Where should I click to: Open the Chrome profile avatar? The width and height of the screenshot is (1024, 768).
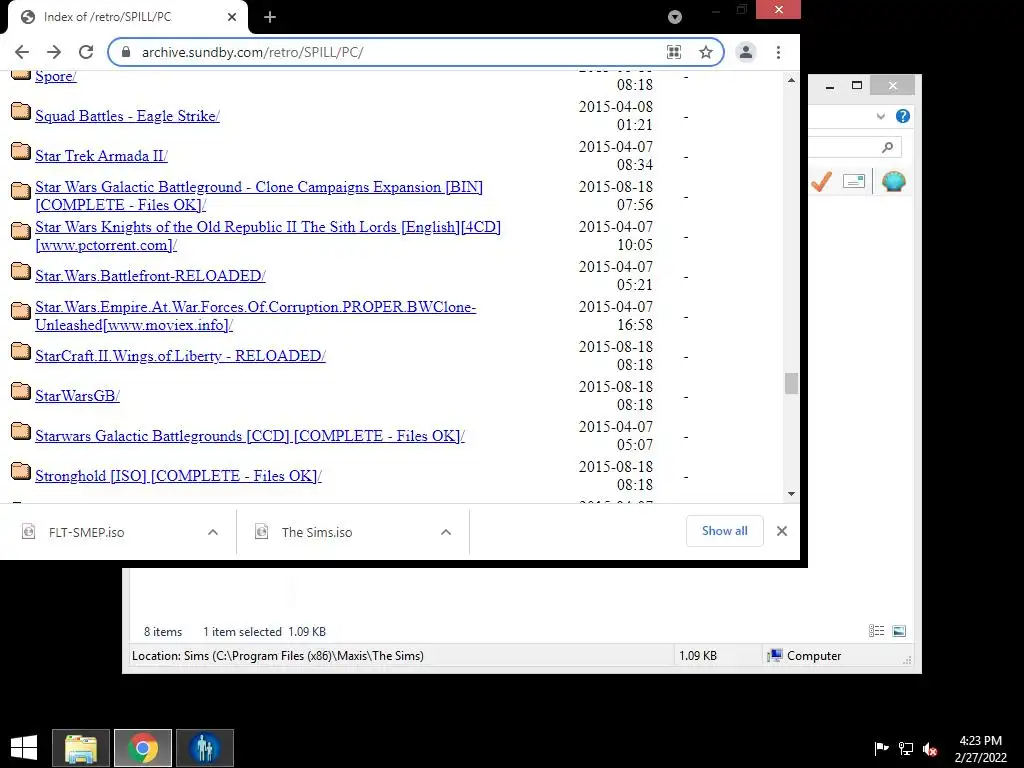[746, 52]
